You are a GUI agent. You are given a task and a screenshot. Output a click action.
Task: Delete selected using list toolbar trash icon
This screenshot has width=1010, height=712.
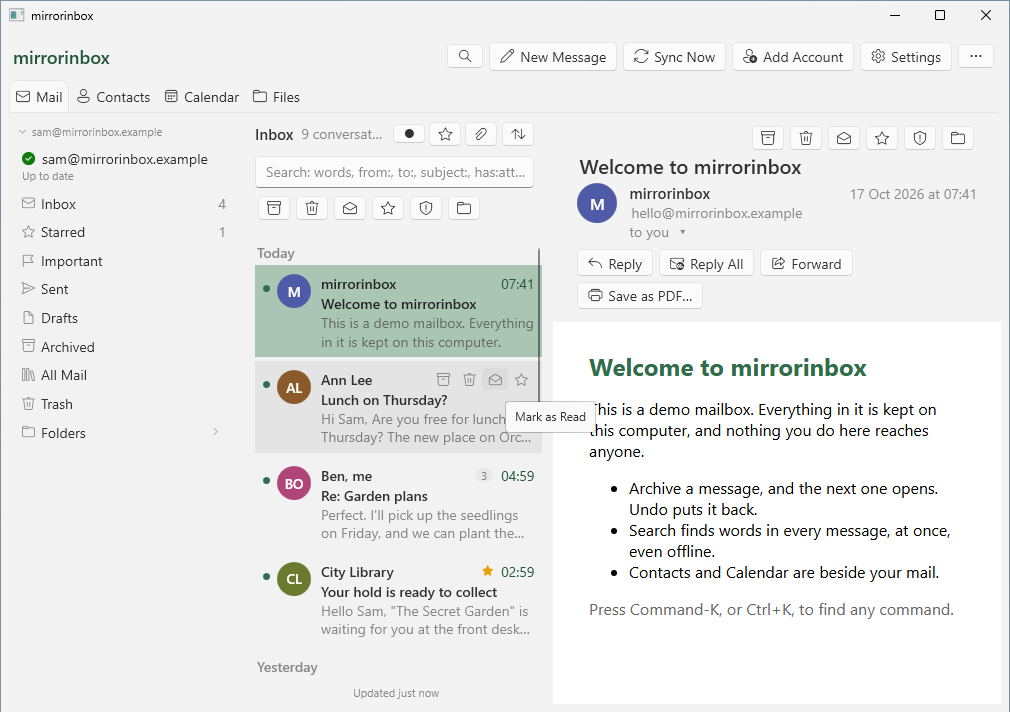pyautogui.click(x=312, y=208)
